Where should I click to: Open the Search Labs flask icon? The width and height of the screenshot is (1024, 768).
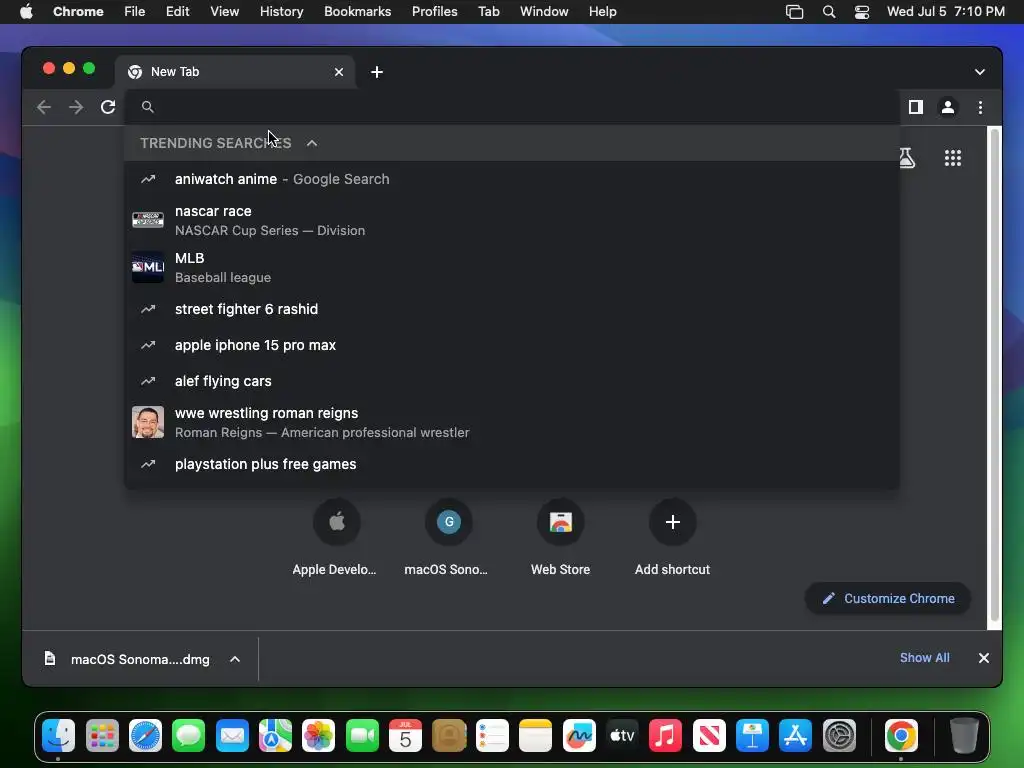click(906, 158)
